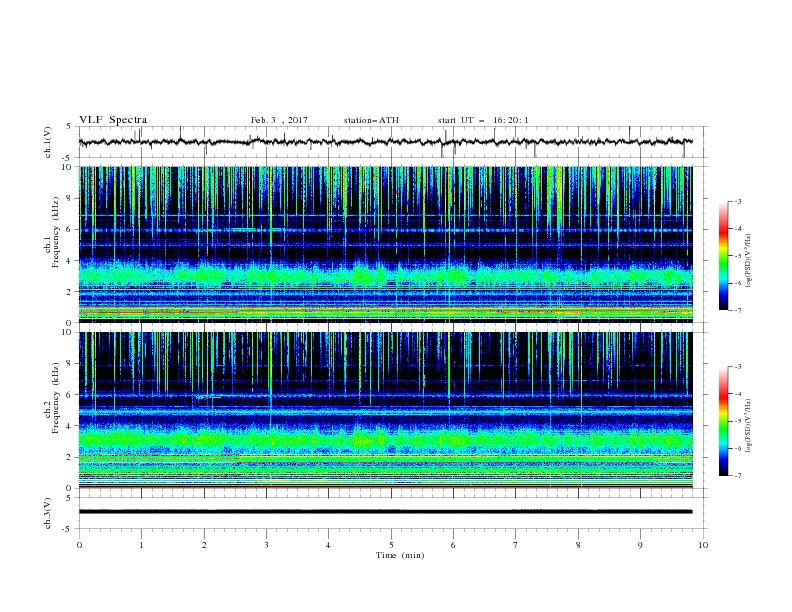Click the ch.2 color bar "log(PSD)(V²/Hz)" label

click(749, 425)
